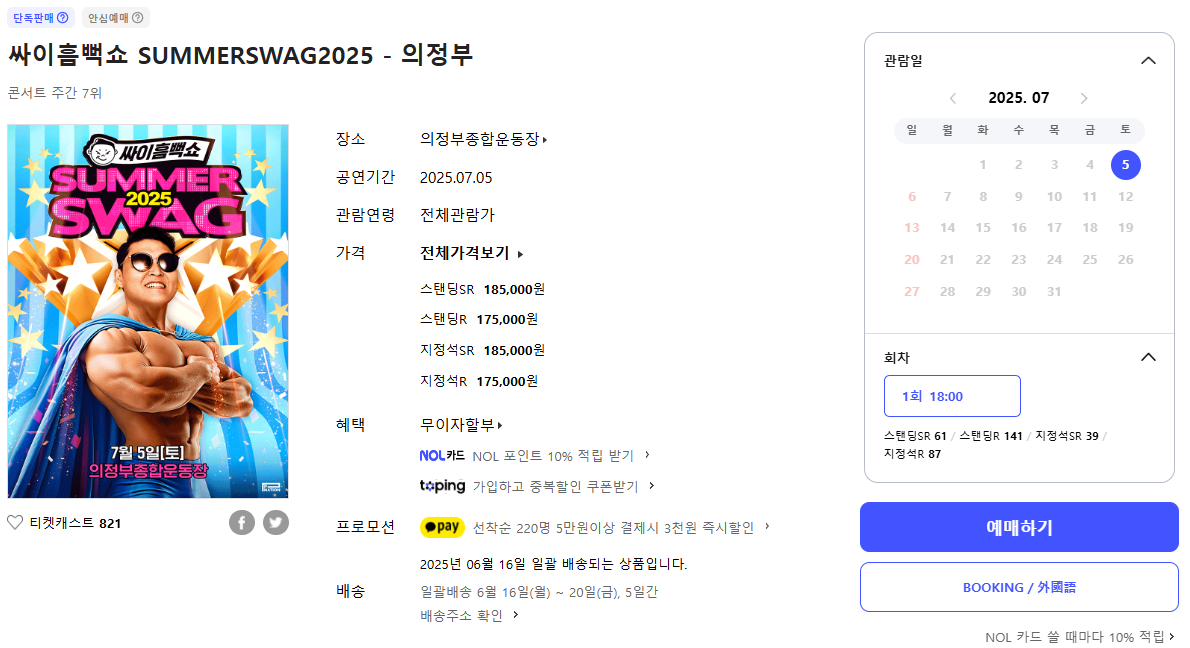Open the BOOKING / 外國語 page
The width and height of the screenshot is (1190, 648).
pos(1019,587)
